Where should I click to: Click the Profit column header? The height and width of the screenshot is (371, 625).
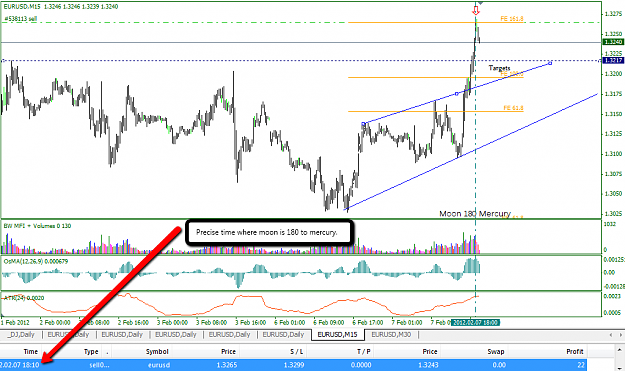[x=575, y=351]
